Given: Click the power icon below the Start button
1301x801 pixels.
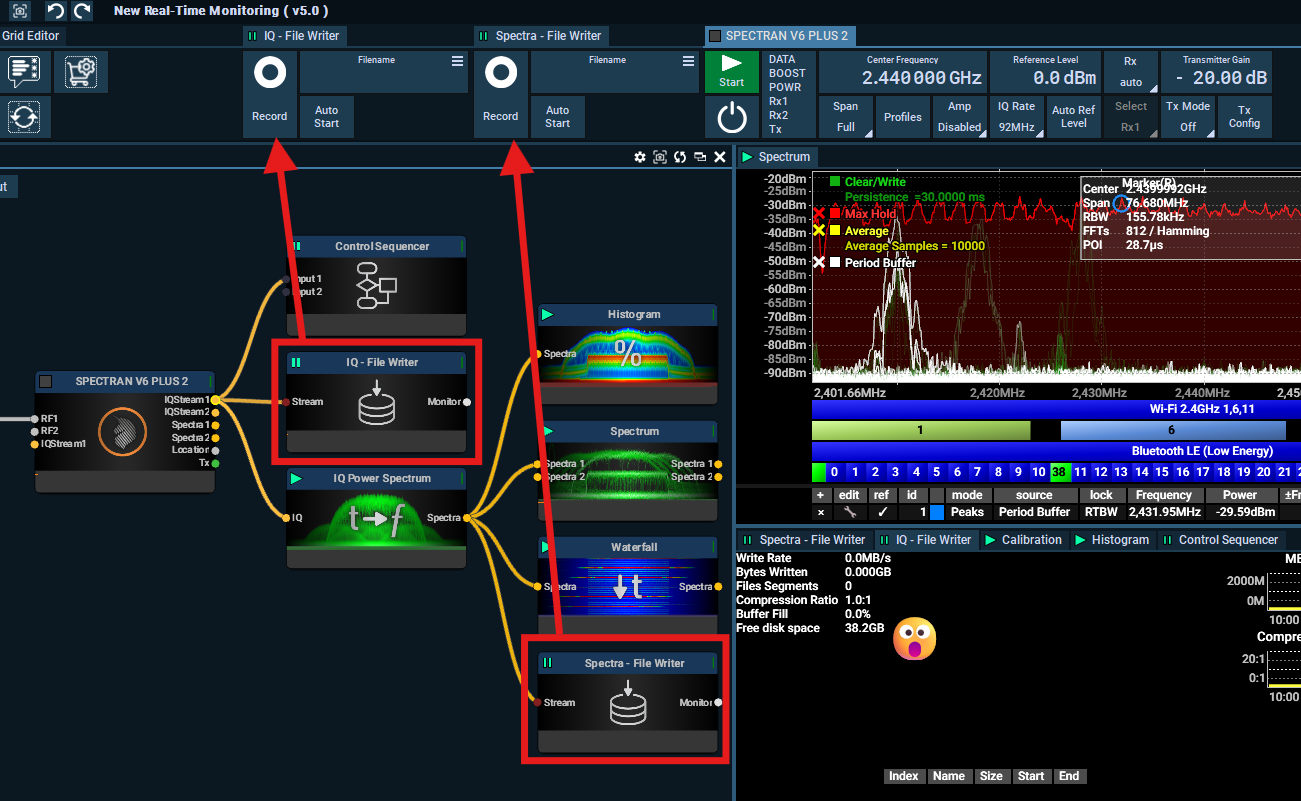Looking at the screenshot, I should click(732, 118).
